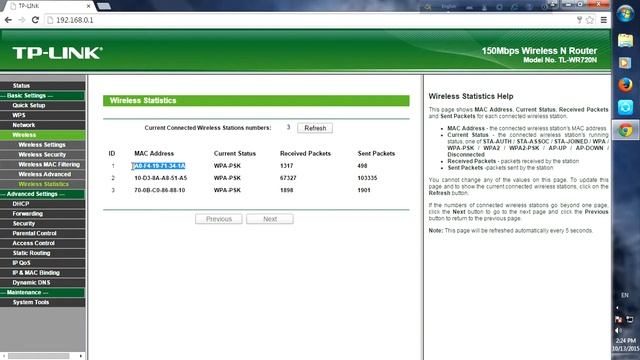The width and height of the screenshot is (640, 360).
Task: Click MAC address 10-D3-8A-A8-51-A5
Action: pyautogui.click(x=160, y=178)
